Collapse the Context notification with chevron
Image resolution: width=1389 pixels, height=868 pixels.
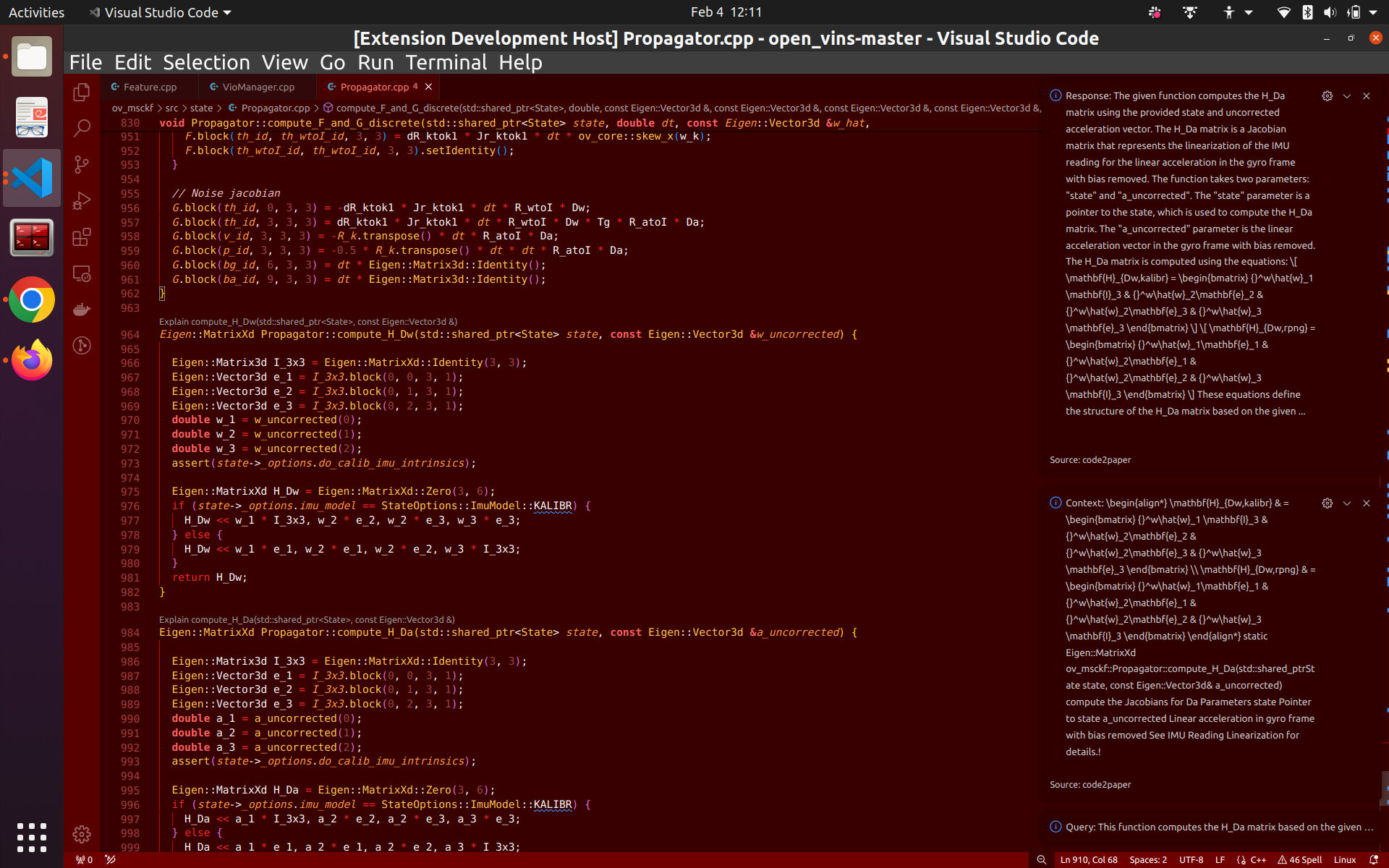(1346, 503)
